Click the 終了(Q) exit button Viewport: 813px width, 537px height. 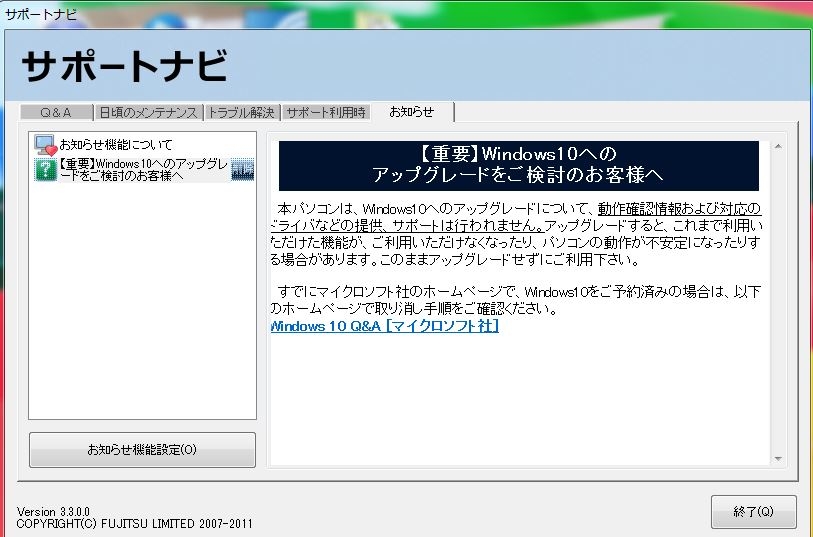753,512
